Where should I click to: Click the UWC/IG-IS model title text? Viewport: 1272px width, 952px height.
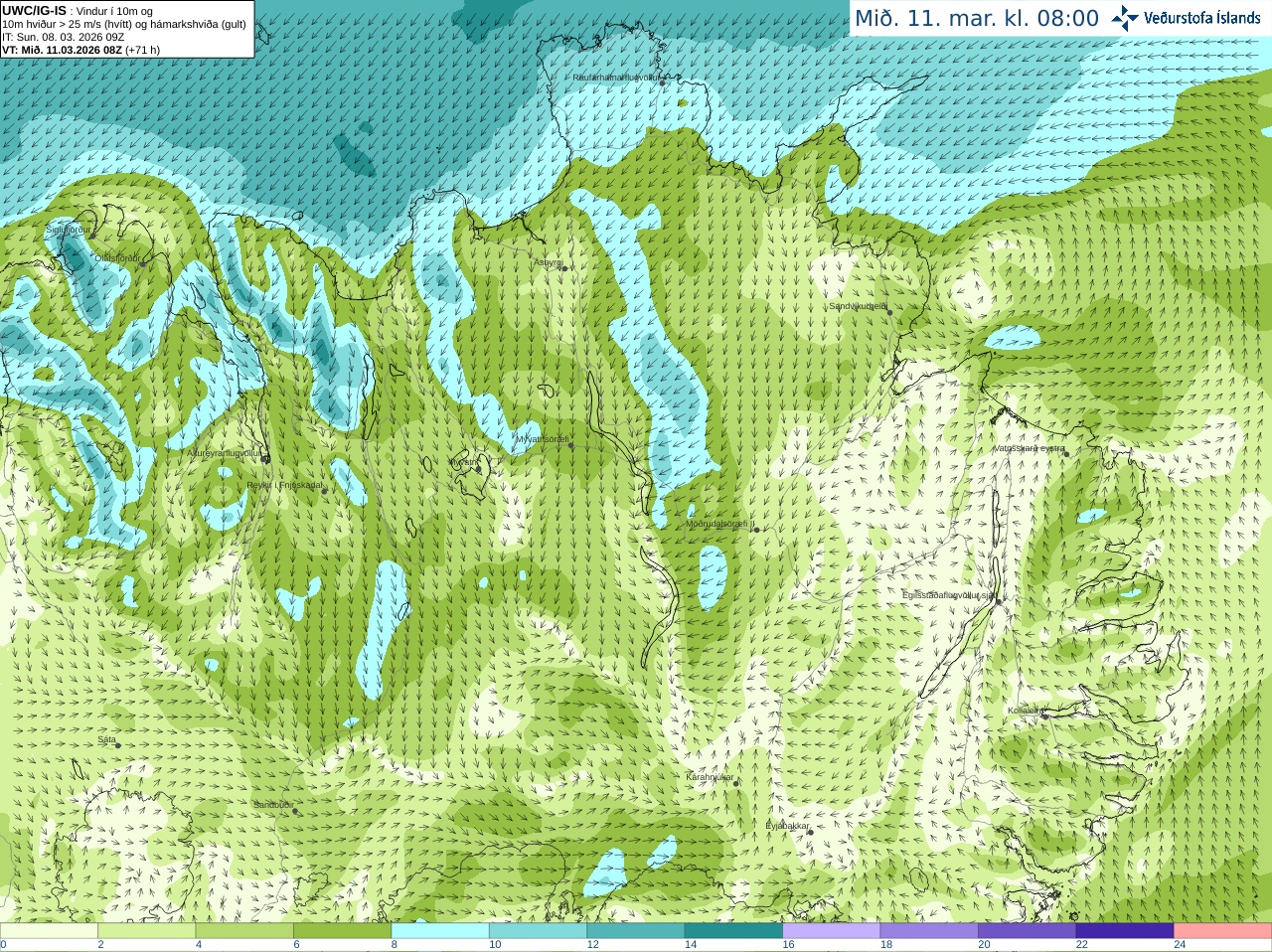pos(34,10)
